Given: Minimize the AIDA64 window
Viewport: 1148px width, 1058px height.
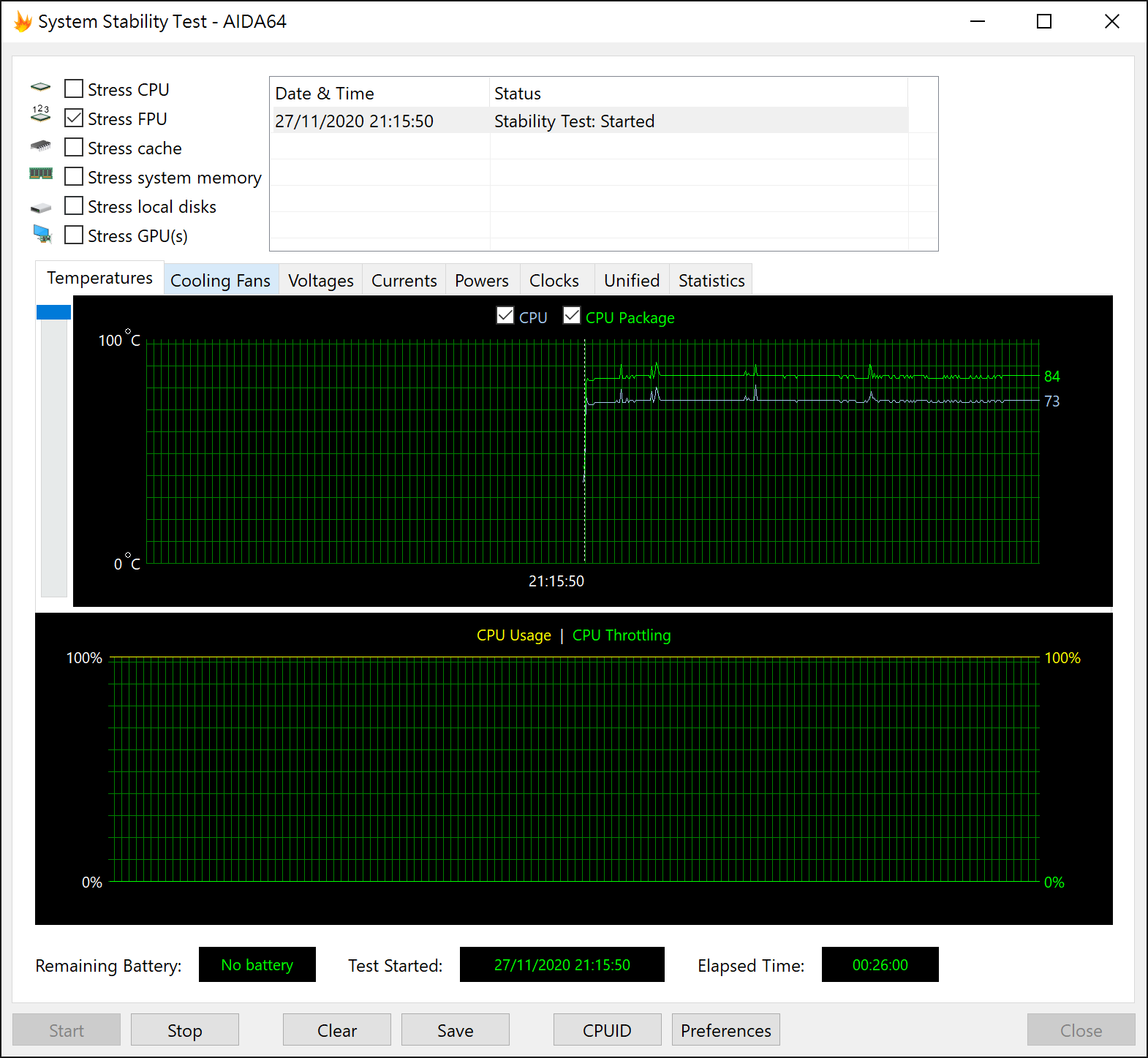Looking at the screenshot, I should (x=978, y=21).
